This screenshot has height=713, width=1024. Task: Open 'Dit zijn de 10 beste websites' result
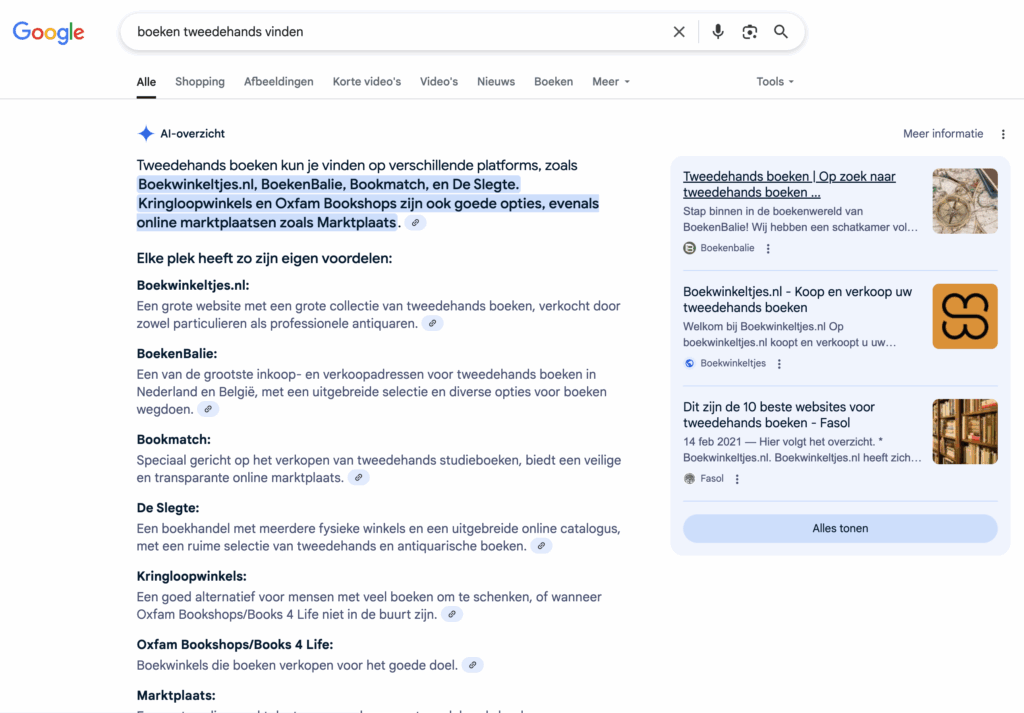pos(779,415)
